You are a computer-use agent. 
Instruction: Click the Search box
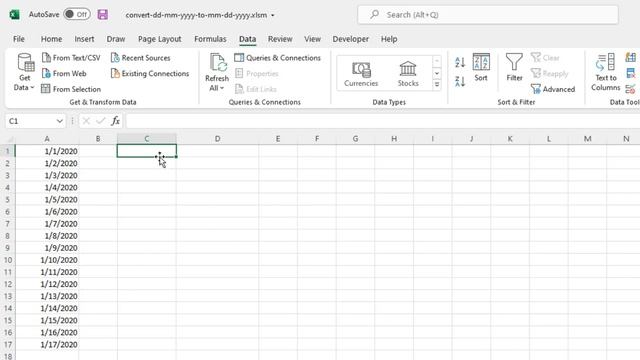(488, 15)
